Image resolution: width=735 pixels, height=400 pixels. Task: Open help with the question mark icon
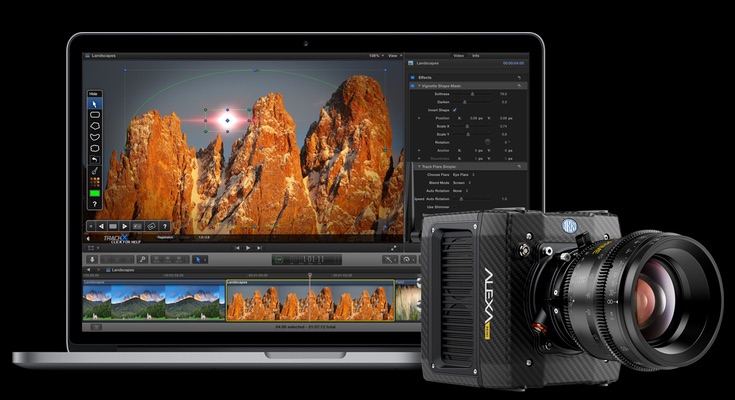coord(95,203)
